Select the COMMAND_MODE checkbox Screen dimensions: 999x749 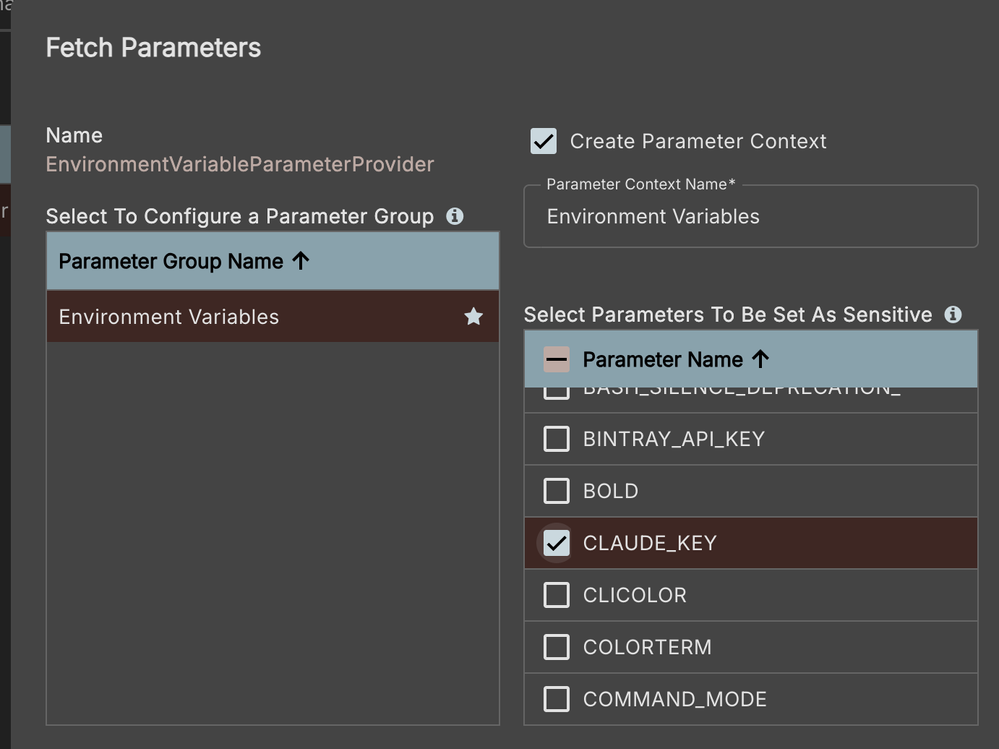tap(556, 699)
